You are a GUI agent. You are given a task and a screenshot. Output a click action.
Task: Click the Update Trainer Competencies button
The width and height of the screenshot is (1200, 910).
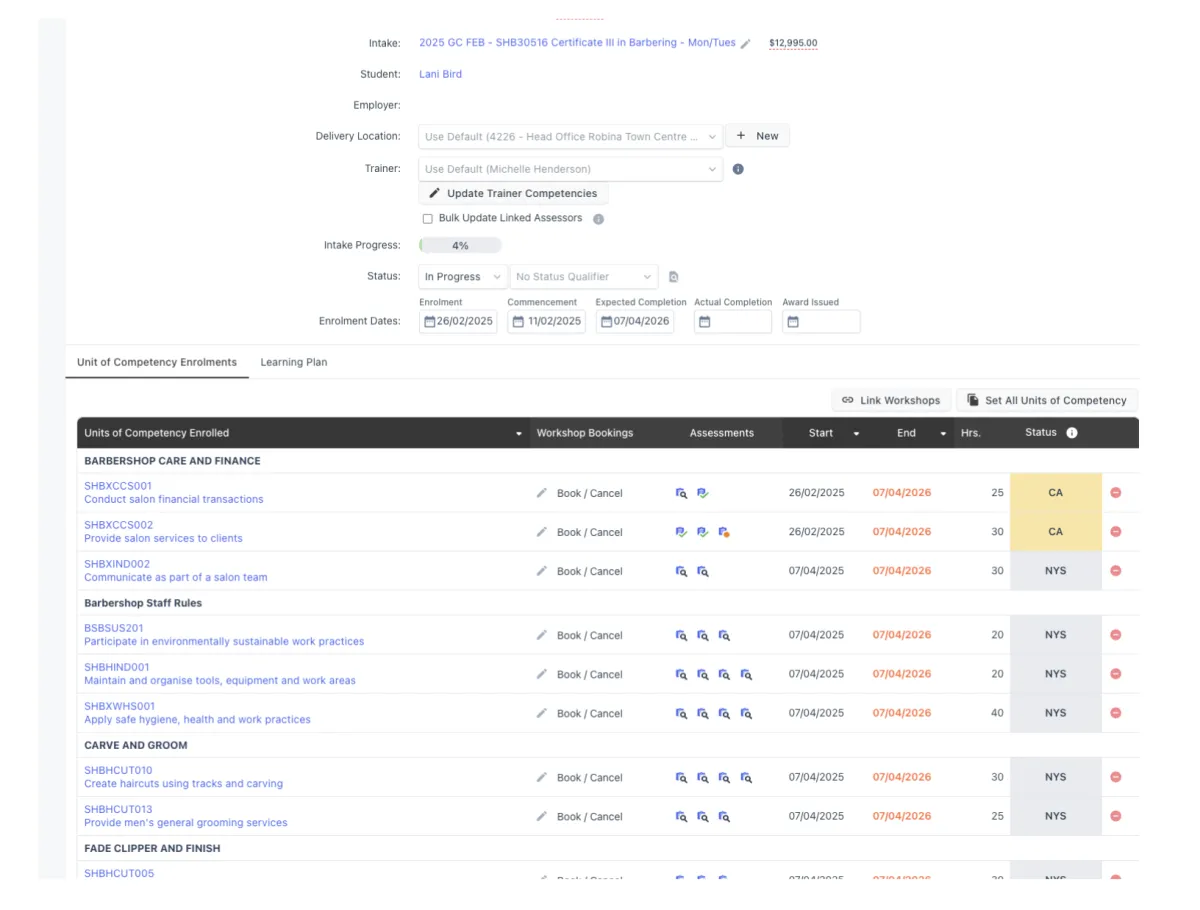click(x=513, y=194)
